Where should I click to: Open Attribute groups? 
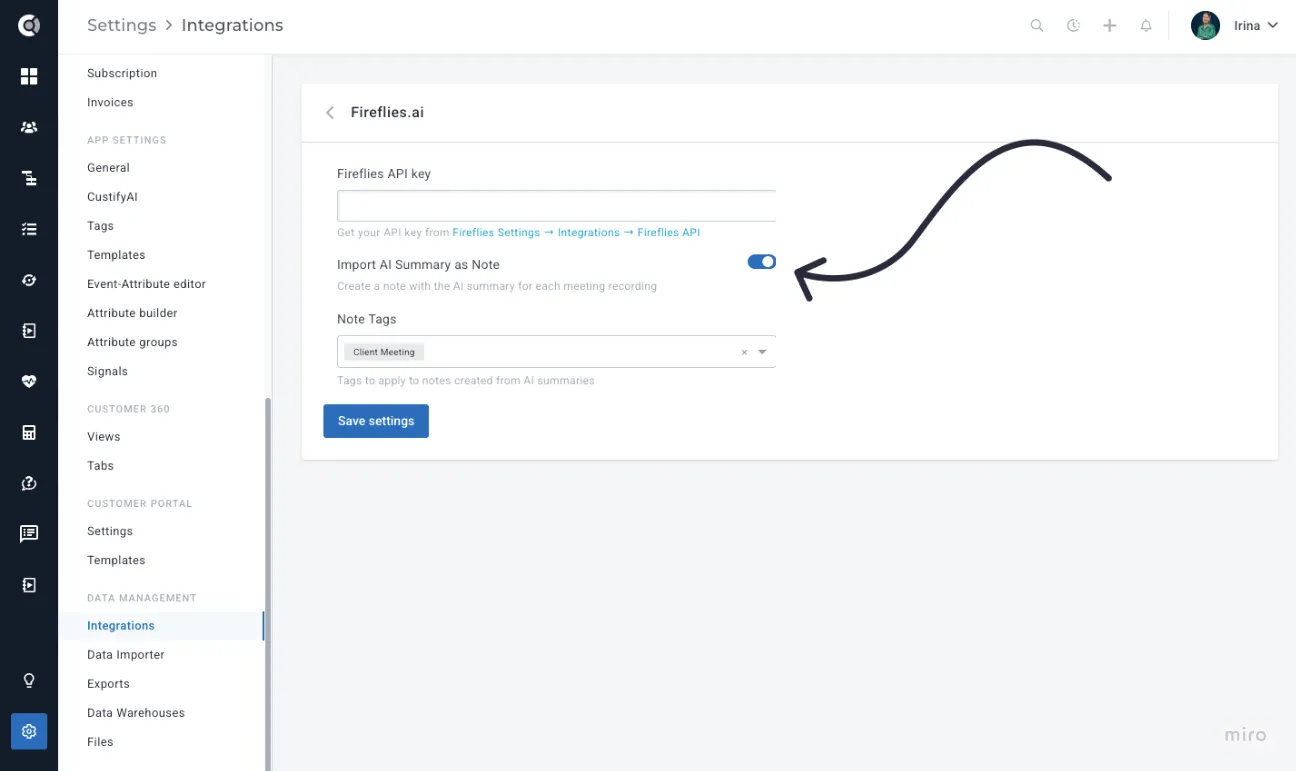pos(132,342)
